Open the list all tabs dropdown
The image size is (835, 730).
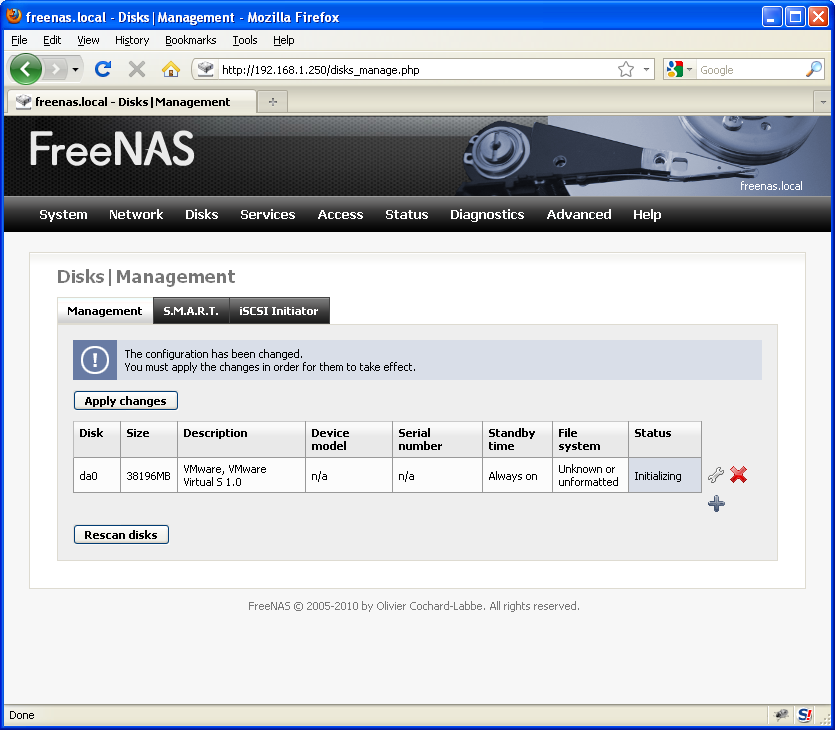tap(823, 102)
